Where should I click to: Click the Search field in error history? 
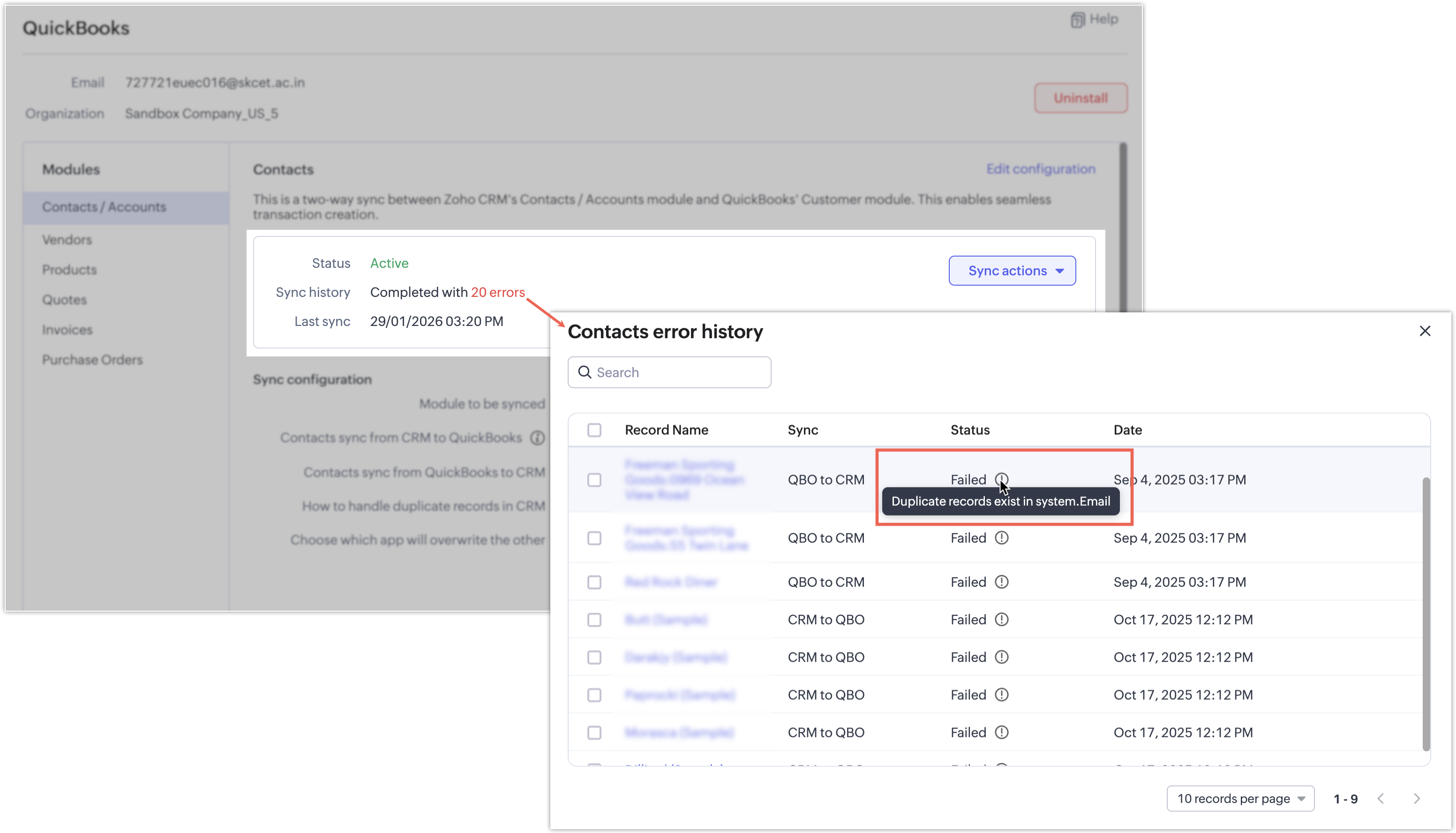click(669, 372)
